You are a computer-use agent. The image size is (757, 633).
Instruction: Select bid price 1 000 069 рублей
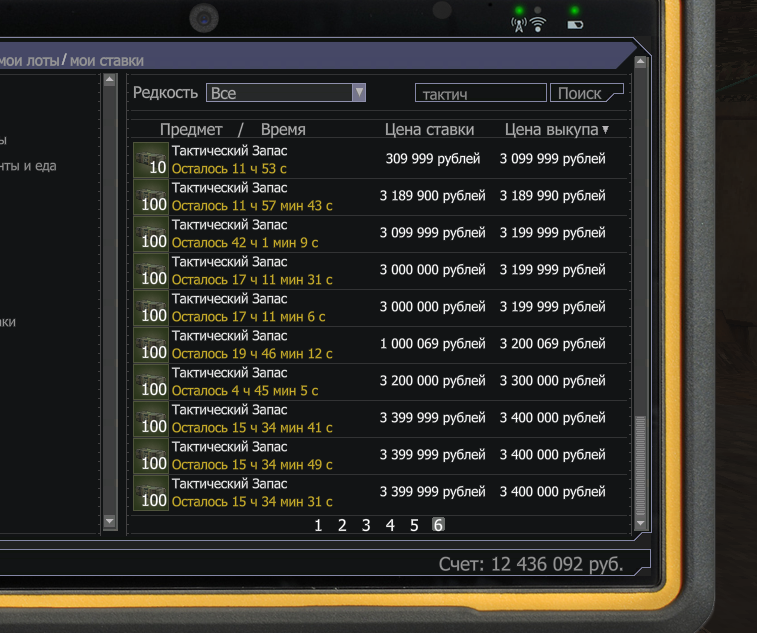click(432, 344)
